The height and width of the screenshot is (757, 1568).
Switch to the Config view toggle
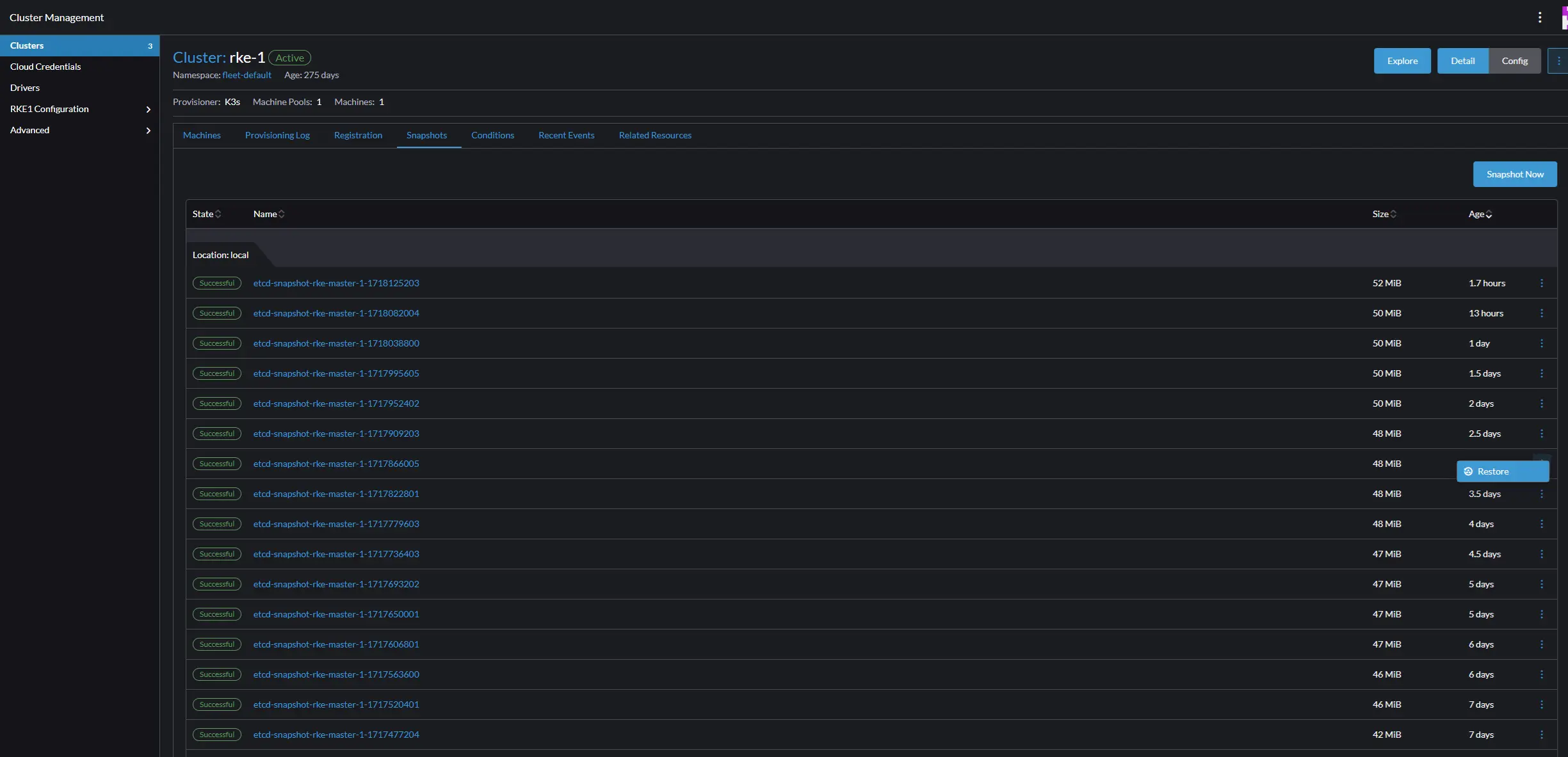pyautogui.click(x=1514, y=61)
